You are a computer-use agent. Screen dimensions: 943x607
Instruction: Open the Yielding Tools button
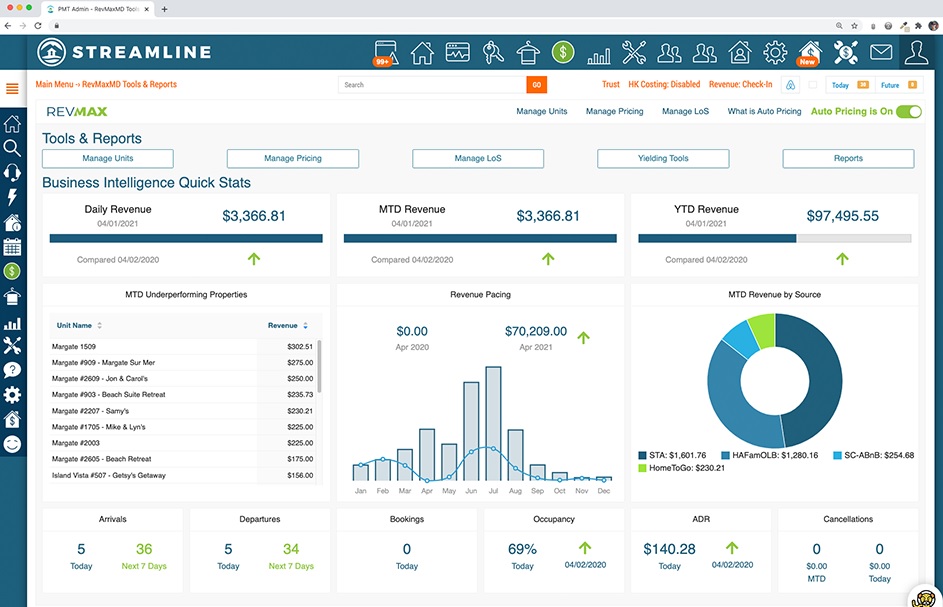[x=663, y=158]
